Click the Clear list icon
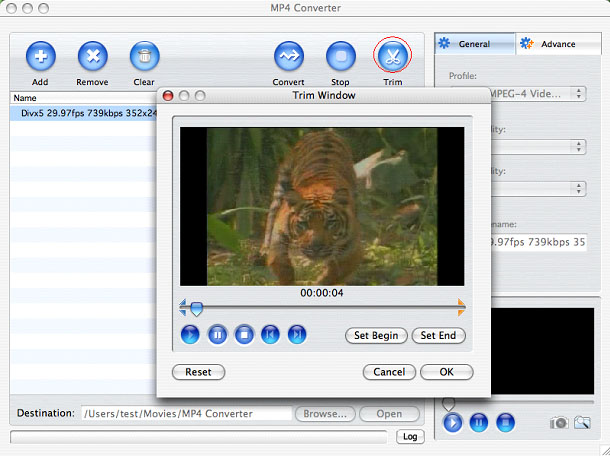 [144, 57]
